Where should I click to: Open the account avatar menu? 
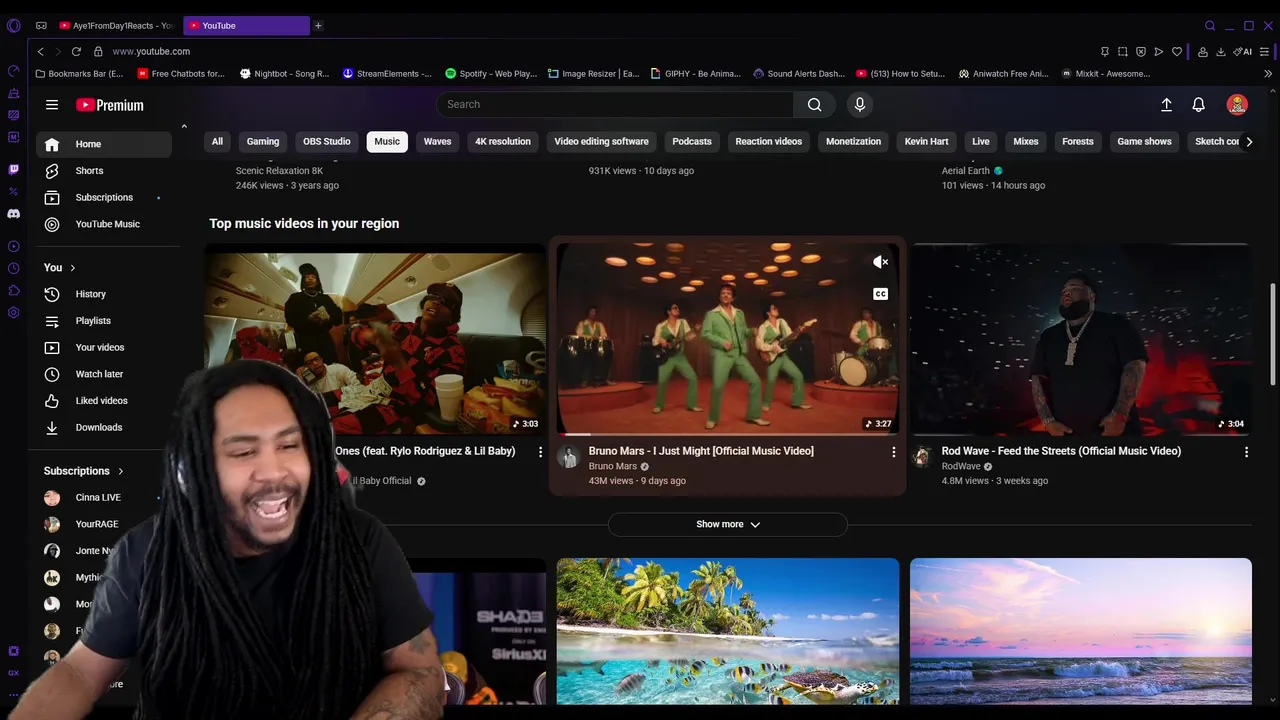(1237, 104)
